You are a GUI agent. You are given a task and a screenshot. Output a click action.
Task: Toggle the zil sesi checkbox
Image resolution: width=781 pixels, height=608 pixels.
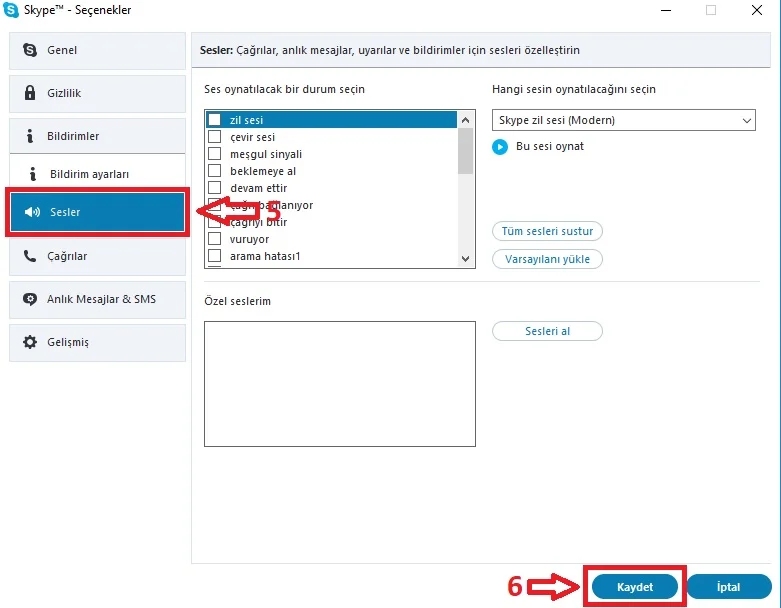click(x=214, y=120)
